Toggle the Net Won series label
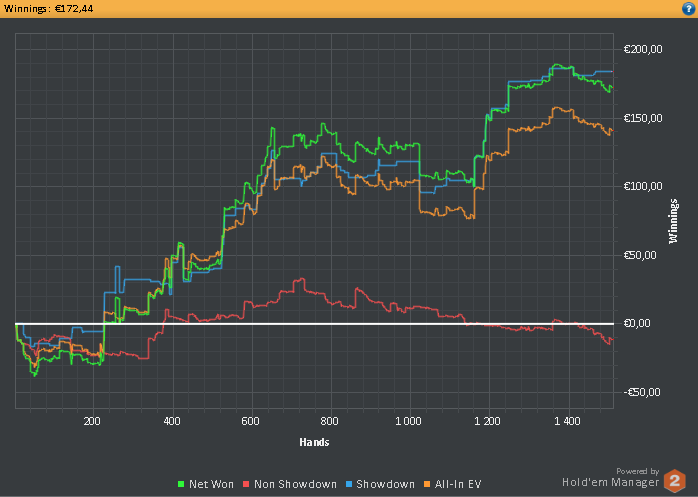698x497 pixels. point(210,485)
